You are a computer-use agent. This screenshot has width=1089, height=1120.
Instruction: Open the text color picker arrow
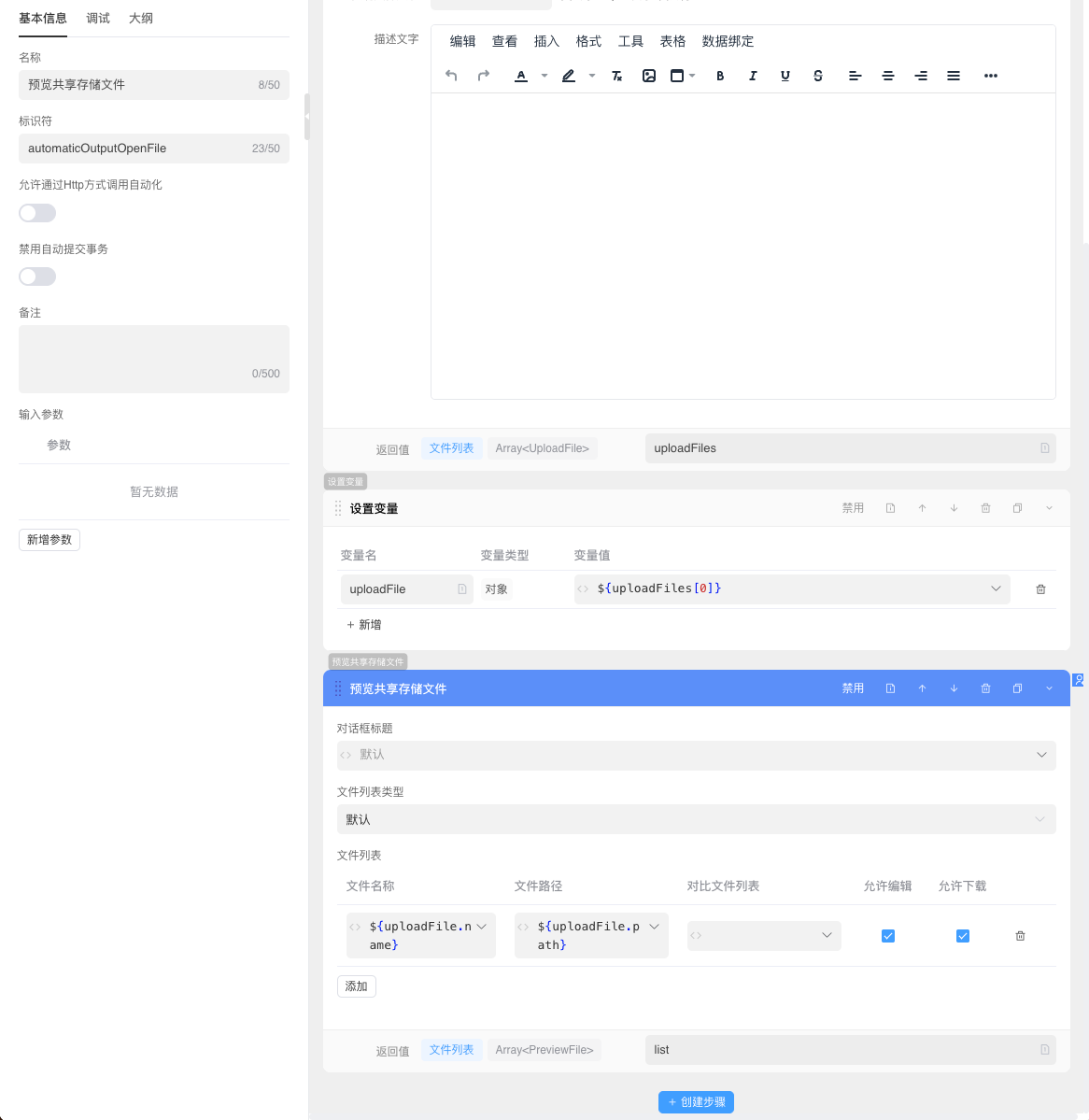pyautogui.click(x=544, y=76)
